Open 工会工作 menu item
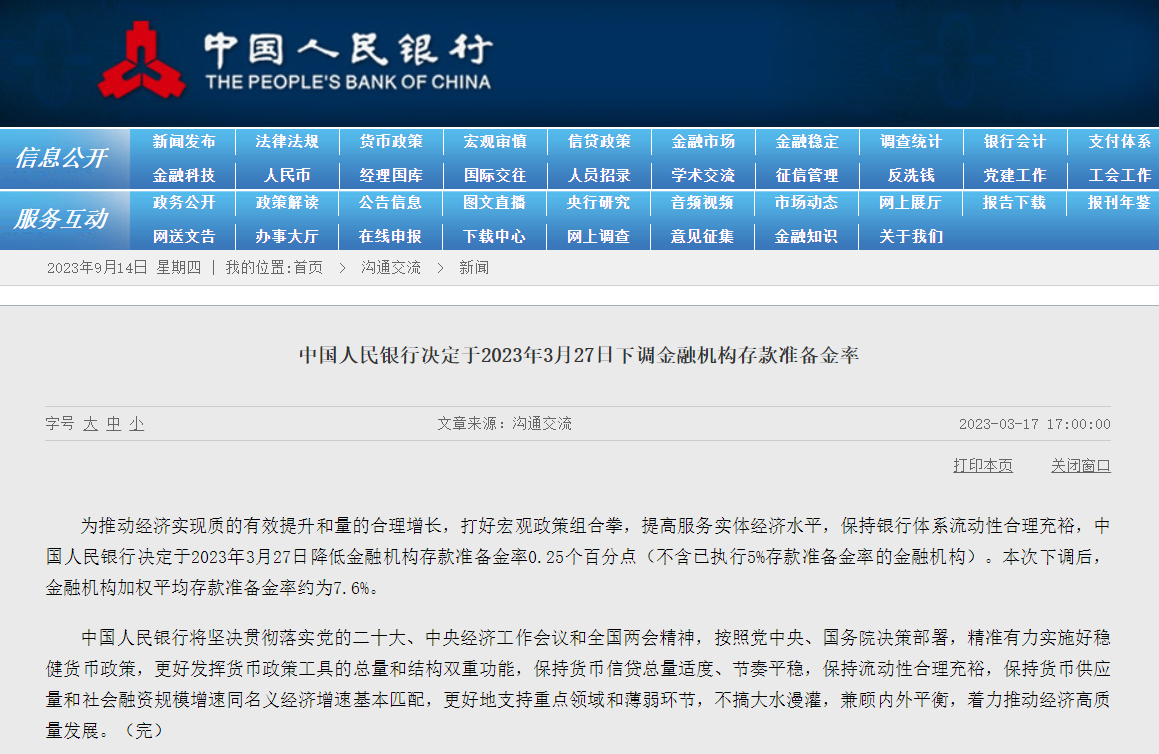Viewport: 1159px width, 754px height. pos(1120,175)
